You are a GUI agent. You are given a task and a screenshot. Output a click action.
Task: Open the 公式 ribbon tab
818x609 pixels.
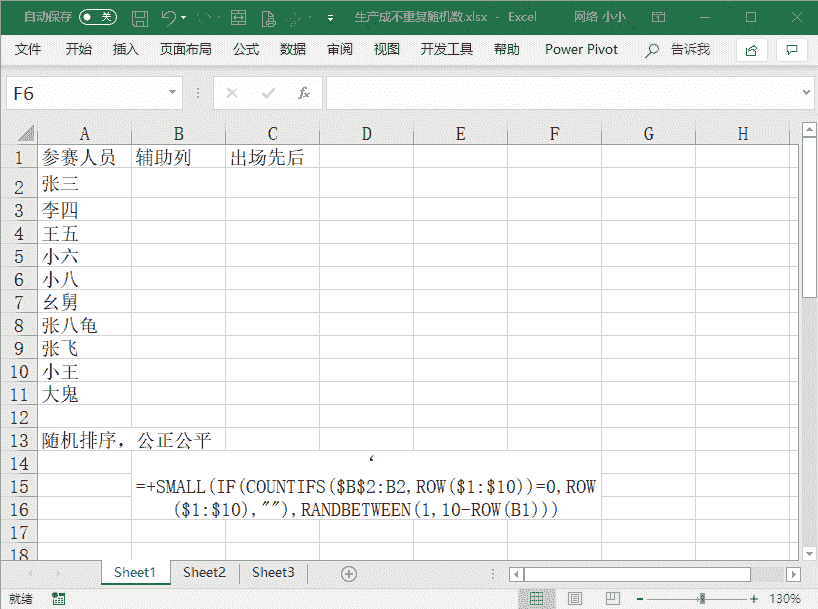coord(246,50)
